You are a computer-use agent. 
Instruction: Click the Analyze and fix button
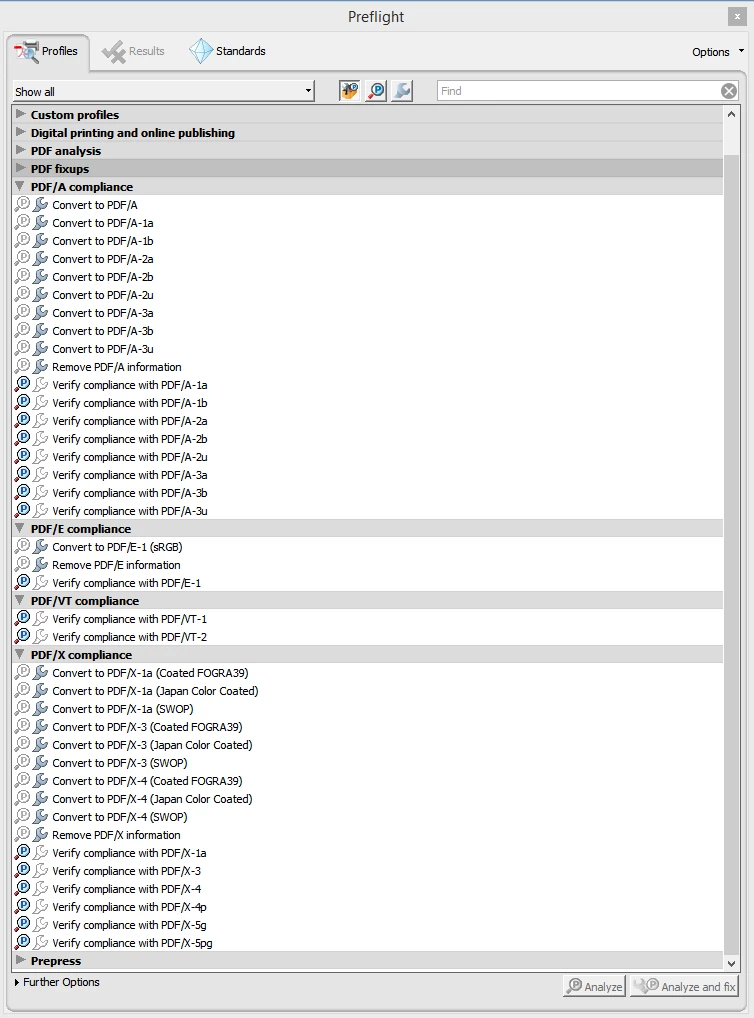click(684, 986)
